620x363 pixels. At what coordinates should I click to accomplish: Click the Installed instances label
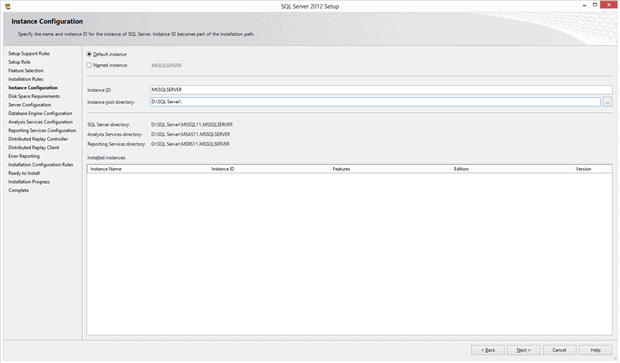(106, 158)
